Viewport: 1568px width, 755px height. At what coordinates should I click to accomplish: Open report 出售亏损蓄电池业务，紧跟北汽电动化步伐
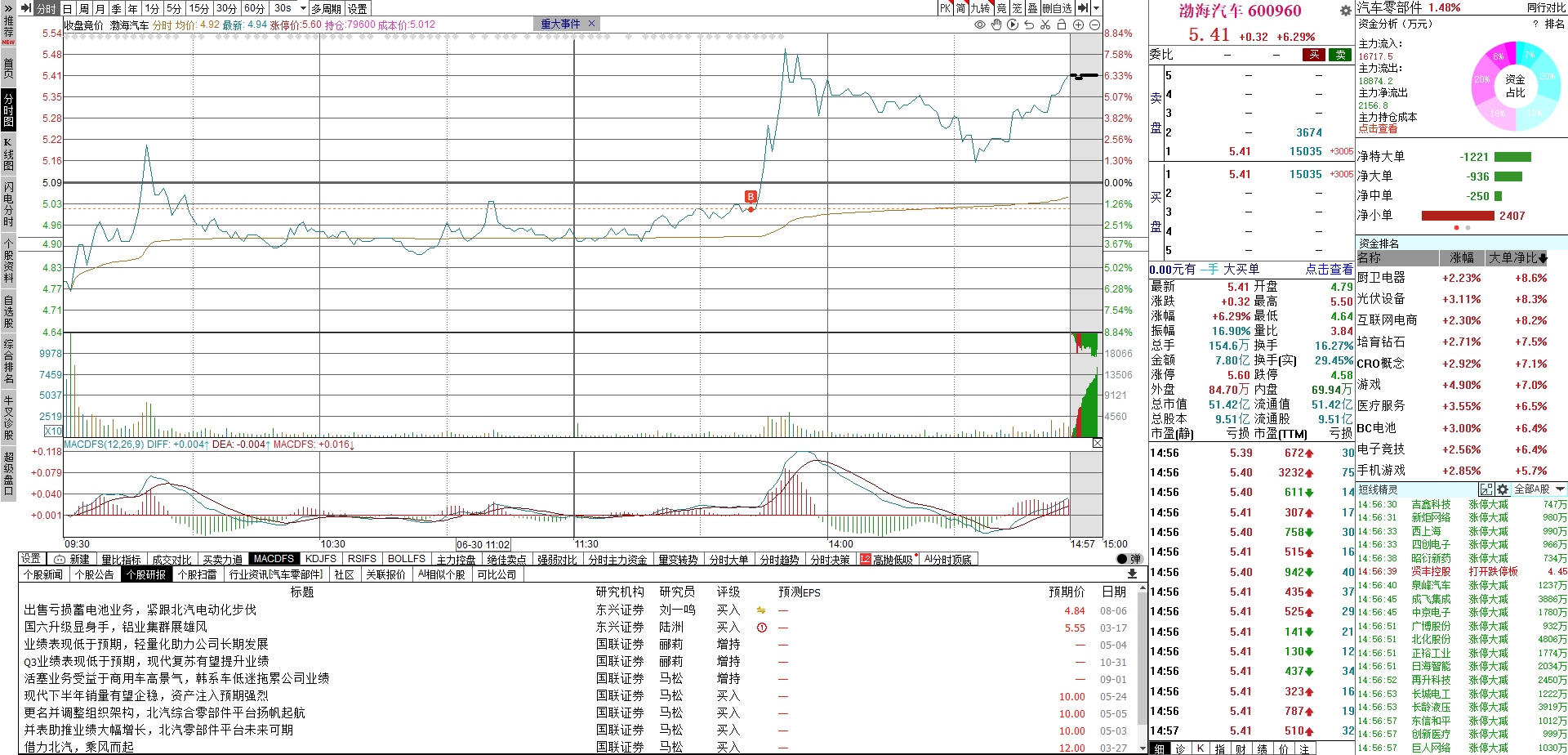(x=140, y=610)
